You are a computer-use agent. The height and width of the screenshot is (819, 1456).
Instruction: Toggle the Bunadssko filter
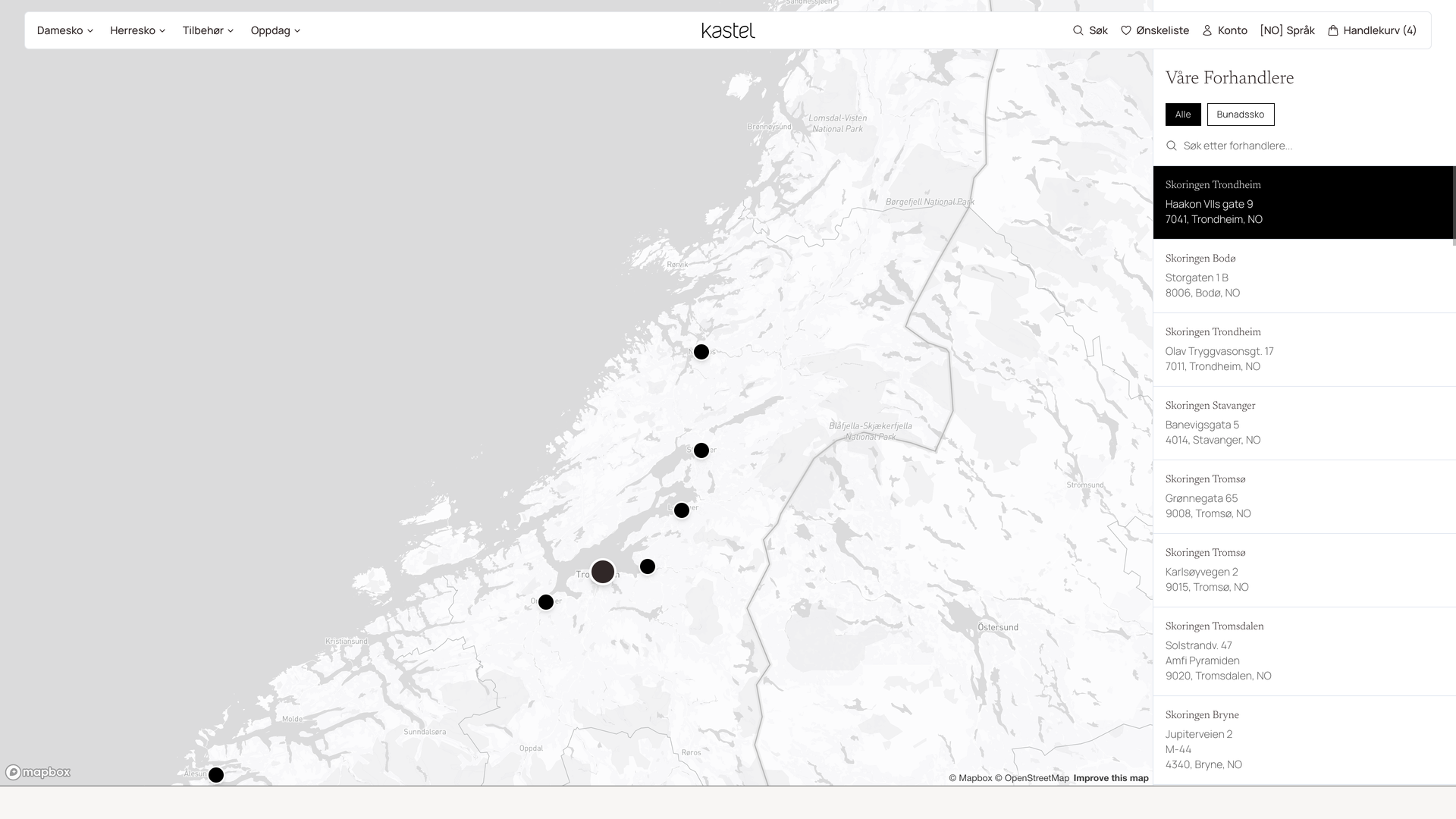pyautogui.click(x=1241, y=115)
